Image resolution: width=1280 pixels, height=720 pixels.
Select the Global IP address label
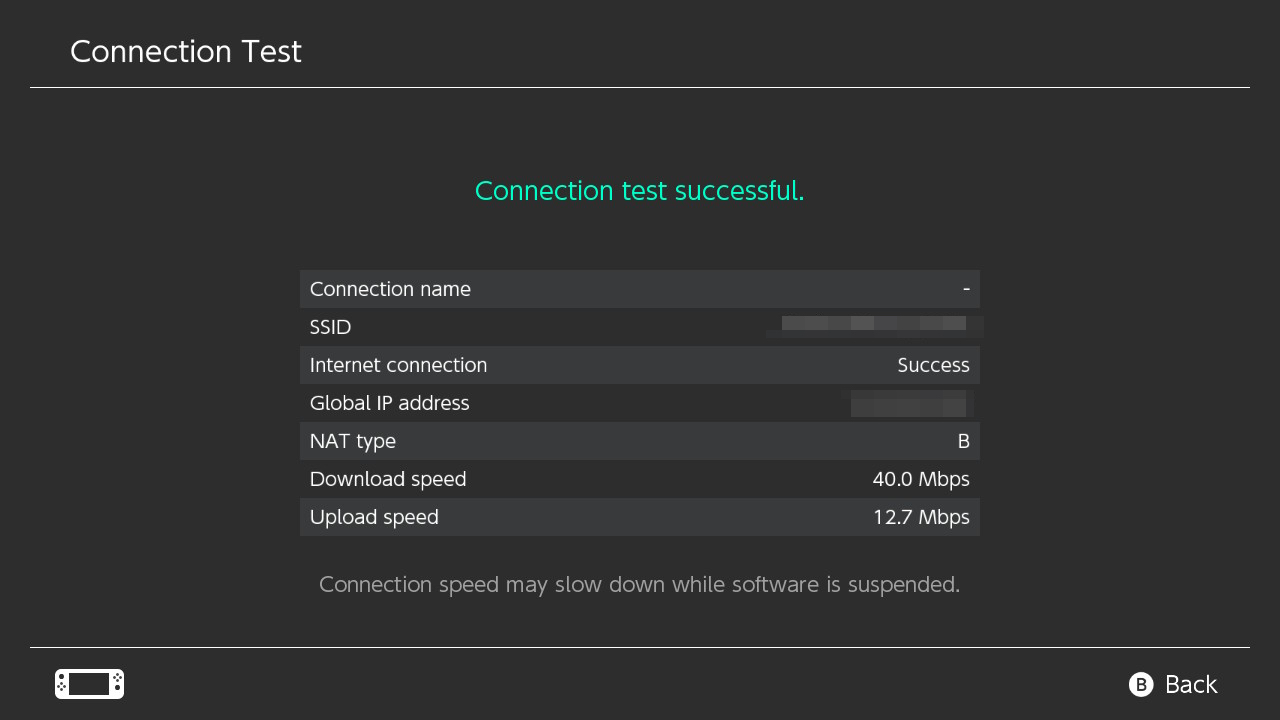click(x=389, y=403)
